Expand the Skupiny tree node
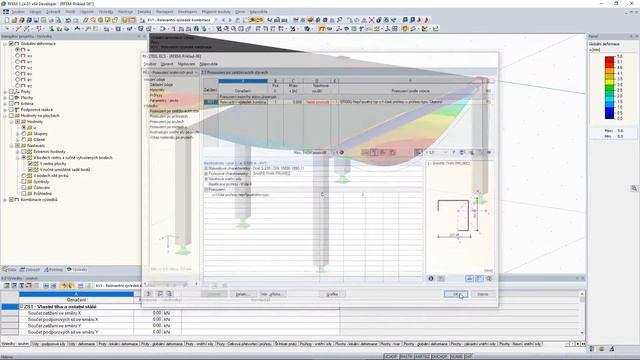 coord(18,134)
